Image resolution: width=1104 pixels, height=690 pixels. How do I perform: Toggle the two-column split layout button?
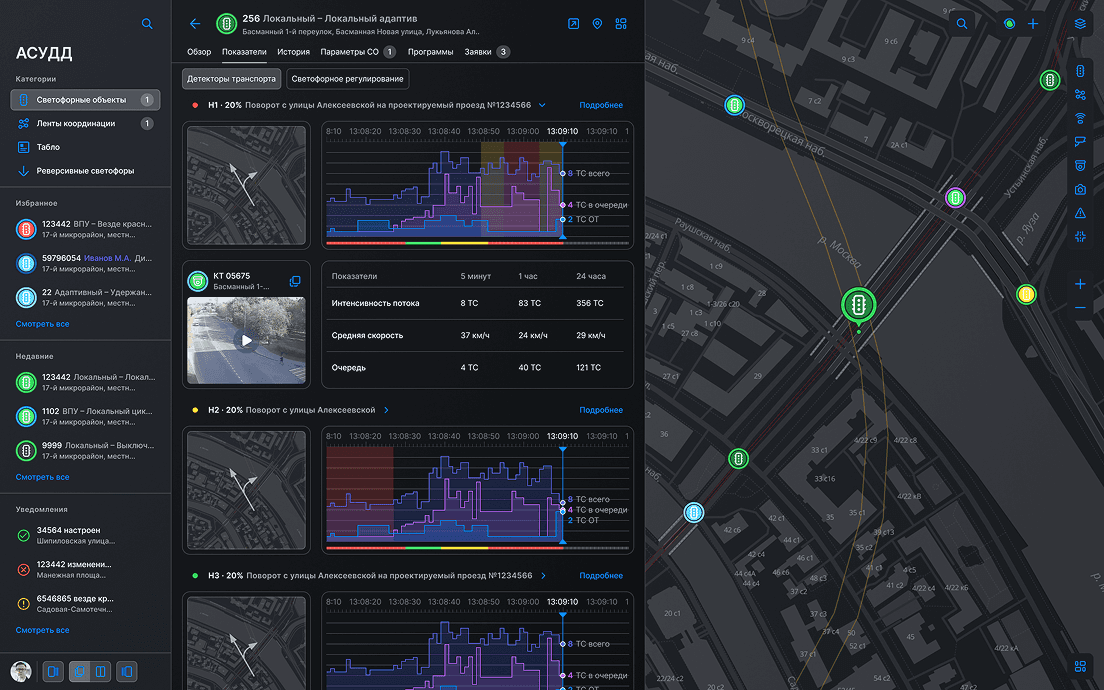(x=101, y=672)
